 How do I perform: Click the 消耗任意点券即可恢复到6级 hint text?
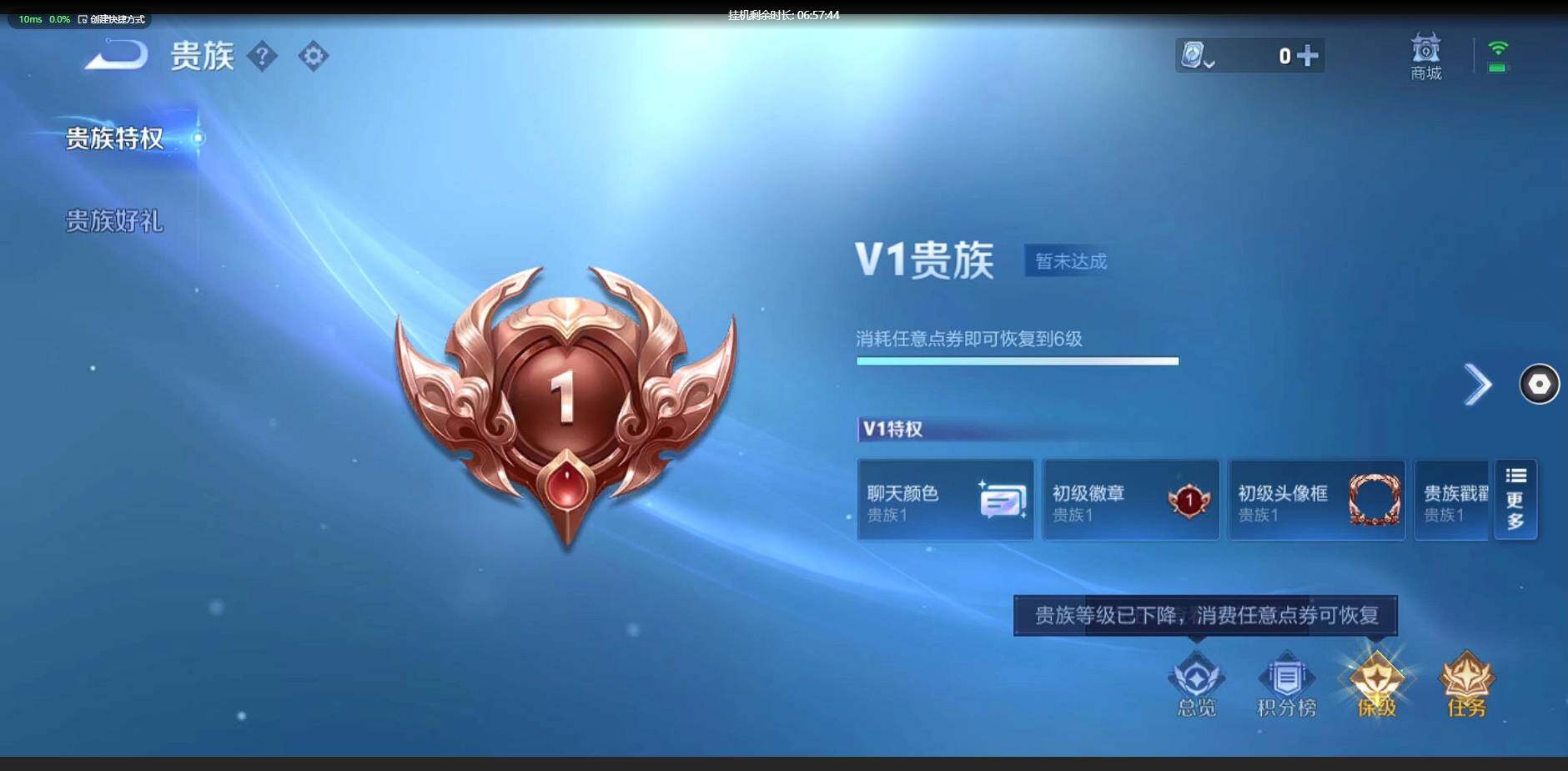969,339
